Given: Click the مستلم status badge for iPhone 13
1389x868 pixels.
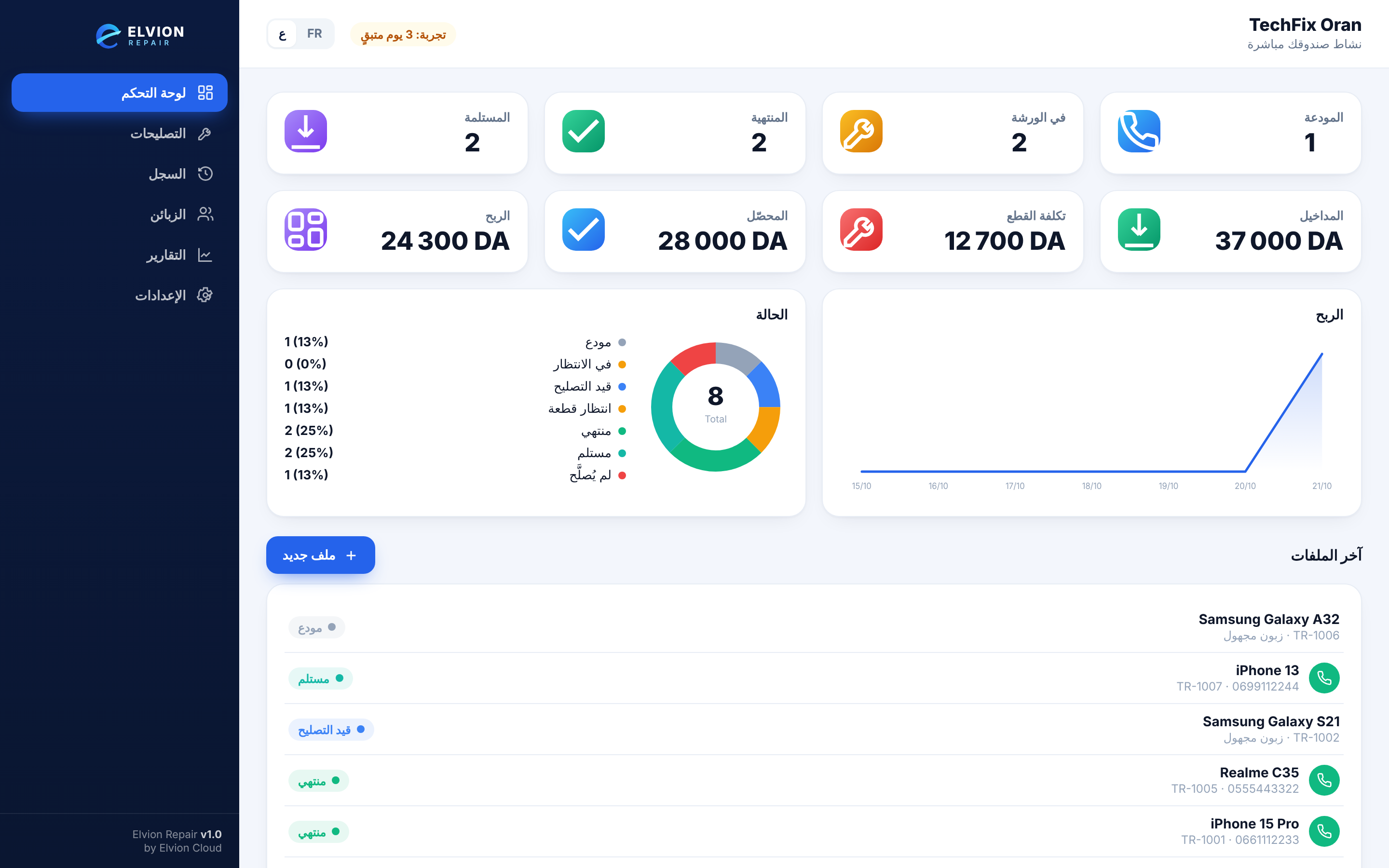Looking at the screenshot, I should (x=320, y=678).
